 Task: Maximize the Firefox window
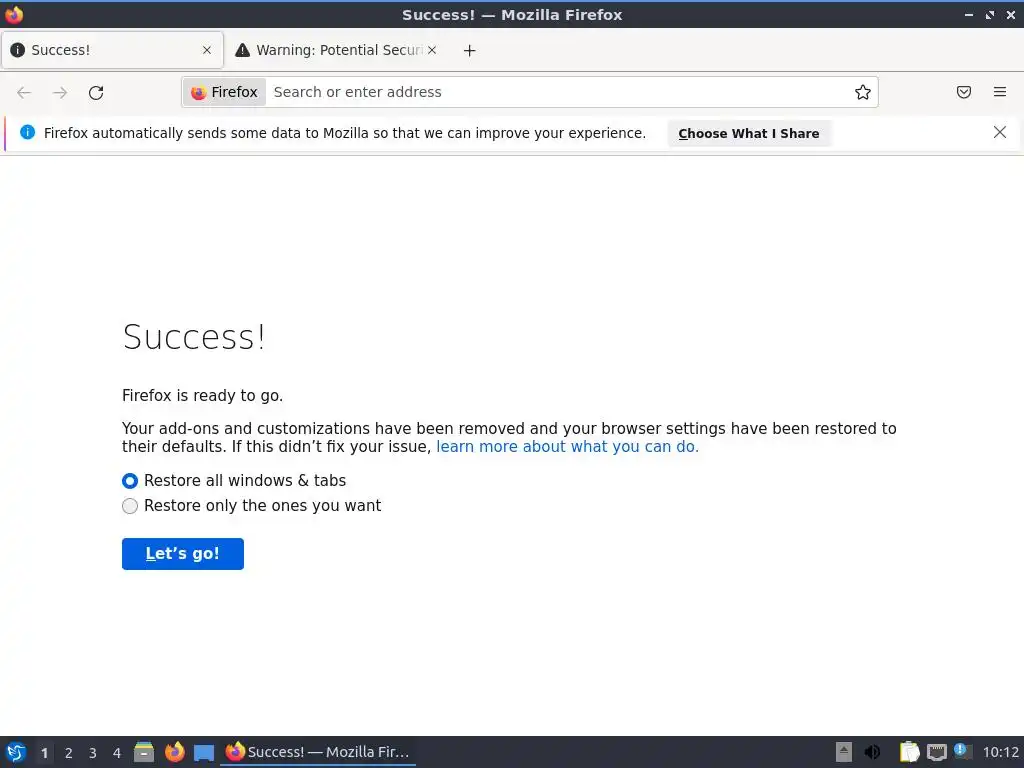pyautogui.click(x=989, y=14)
